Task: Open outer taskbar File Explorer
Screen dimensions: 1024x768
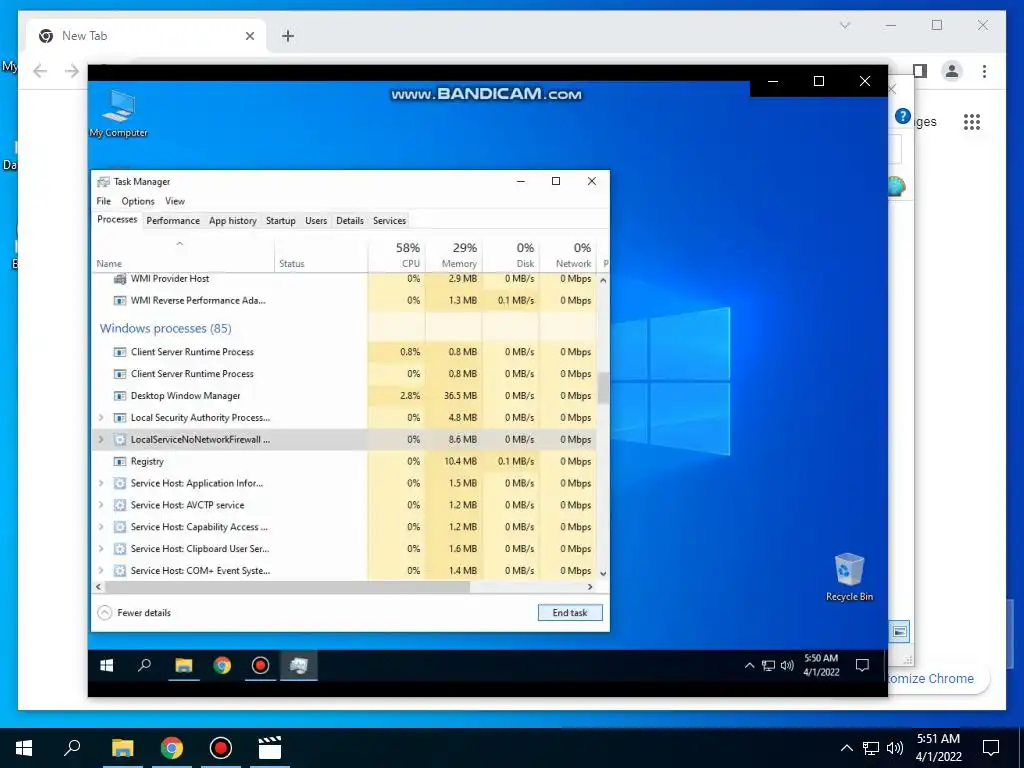Action: (122, 748)
